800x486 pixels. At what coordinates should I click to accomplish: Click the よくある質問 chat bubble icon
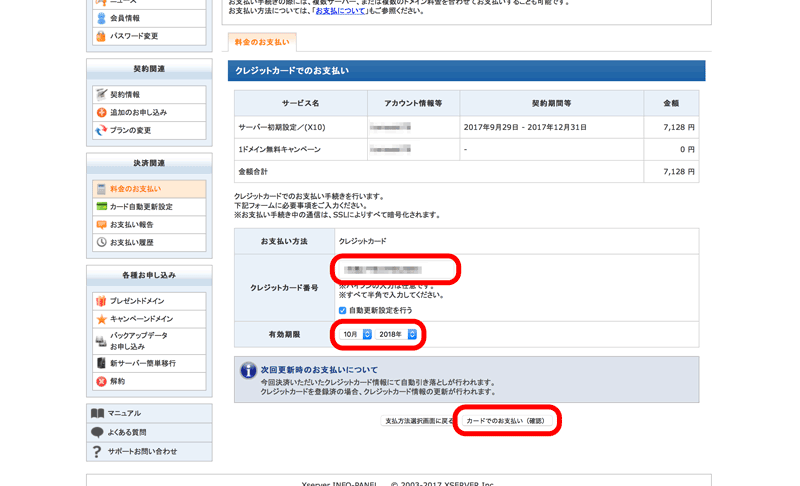point(97,432)
